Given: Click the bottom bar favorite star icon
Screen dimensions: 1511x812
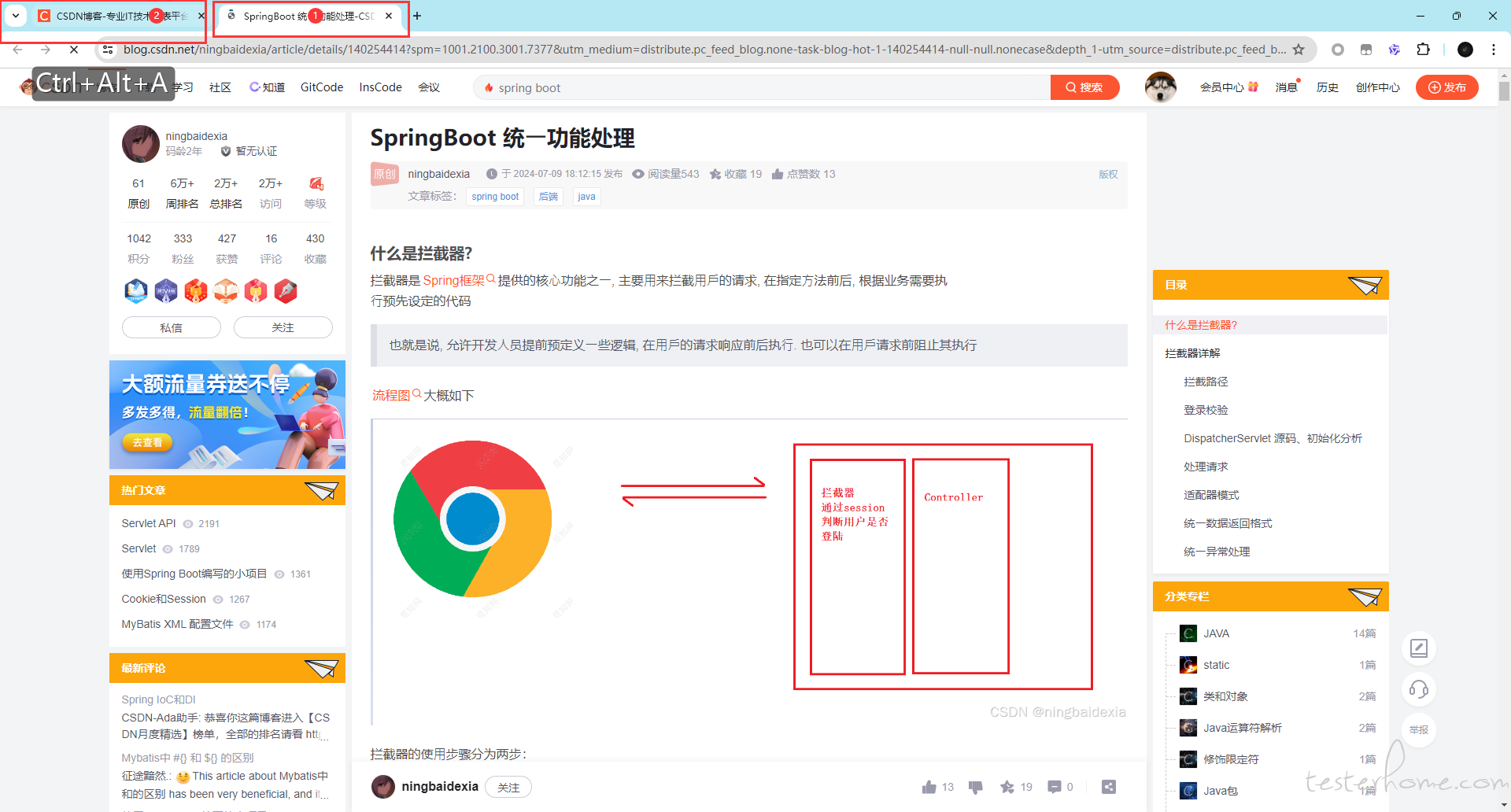Looking at the screenshot, I should coord(1007,787).
